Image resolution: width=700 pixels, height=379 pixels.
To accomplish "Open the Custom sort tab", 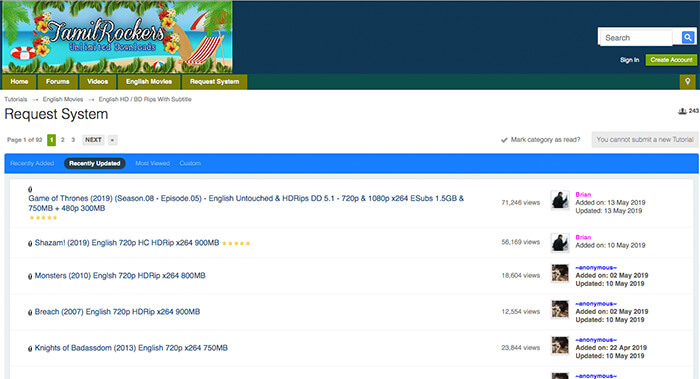I will tap(190, 163).
